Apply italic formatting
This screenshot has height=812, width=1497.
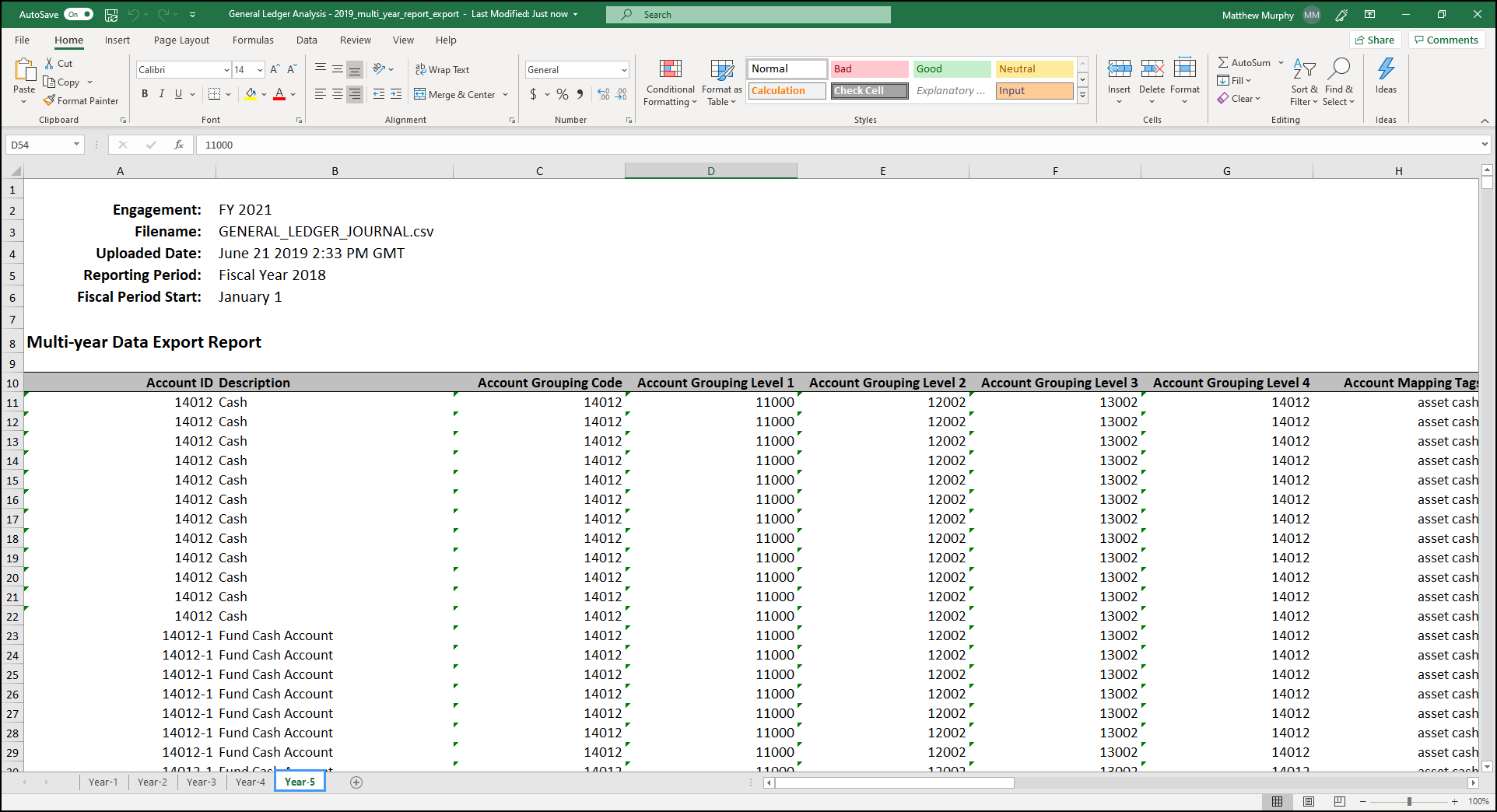click(x=161, y=93)
